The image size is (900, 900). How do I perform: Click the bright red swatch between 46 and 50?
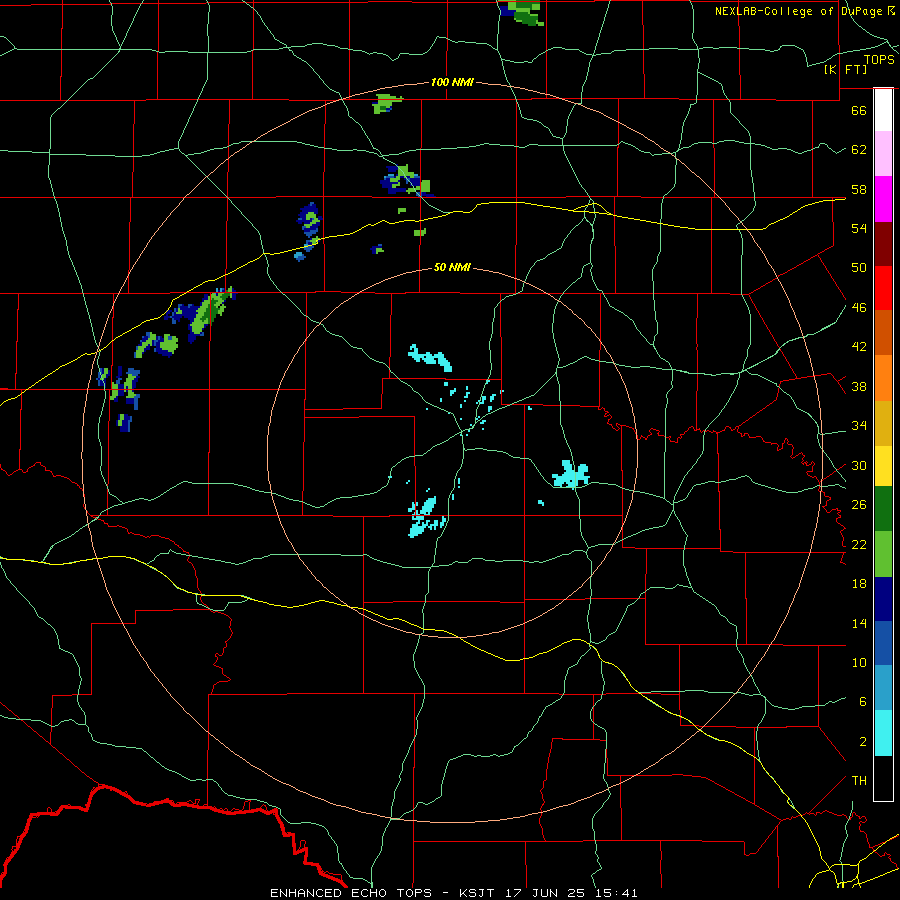click(883, 288)
